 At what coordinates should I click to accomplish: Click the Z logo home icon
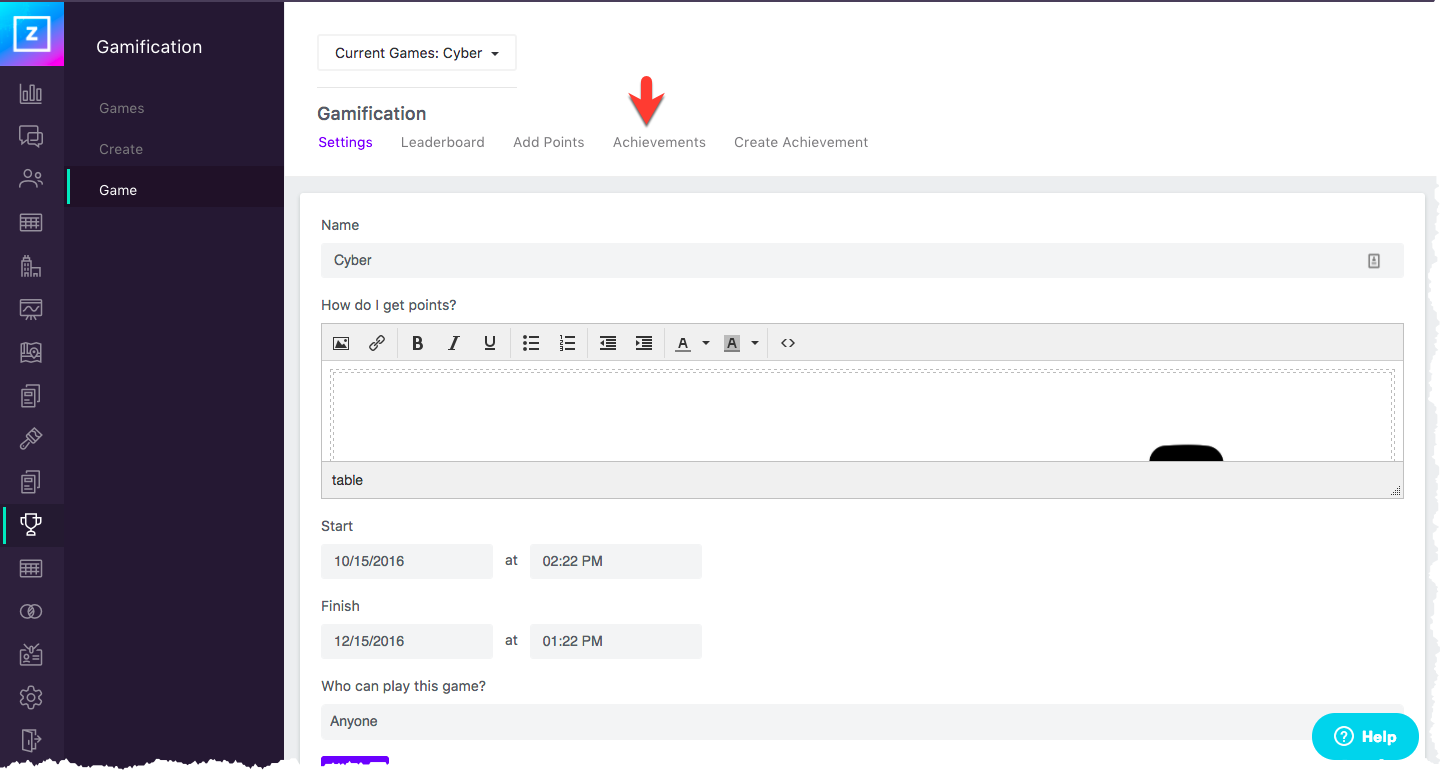pos(32,33)
